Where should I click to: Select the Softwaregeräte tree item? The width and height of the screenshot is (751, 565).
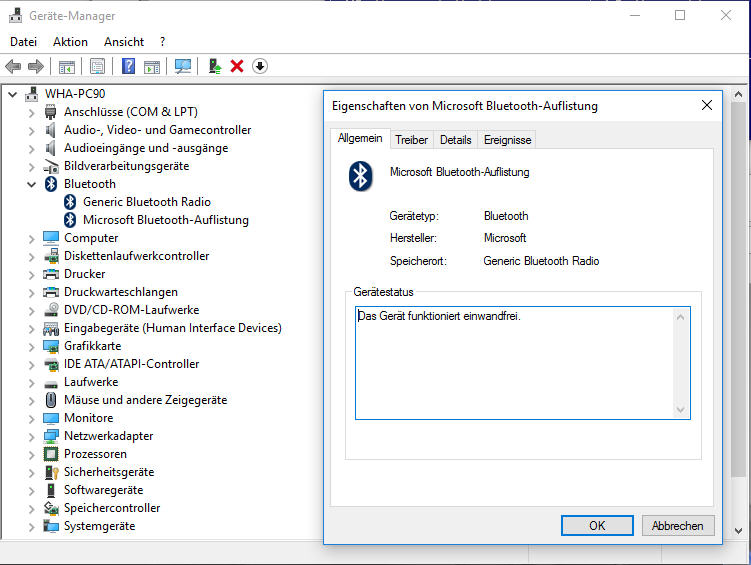click(x=103, y=490)
